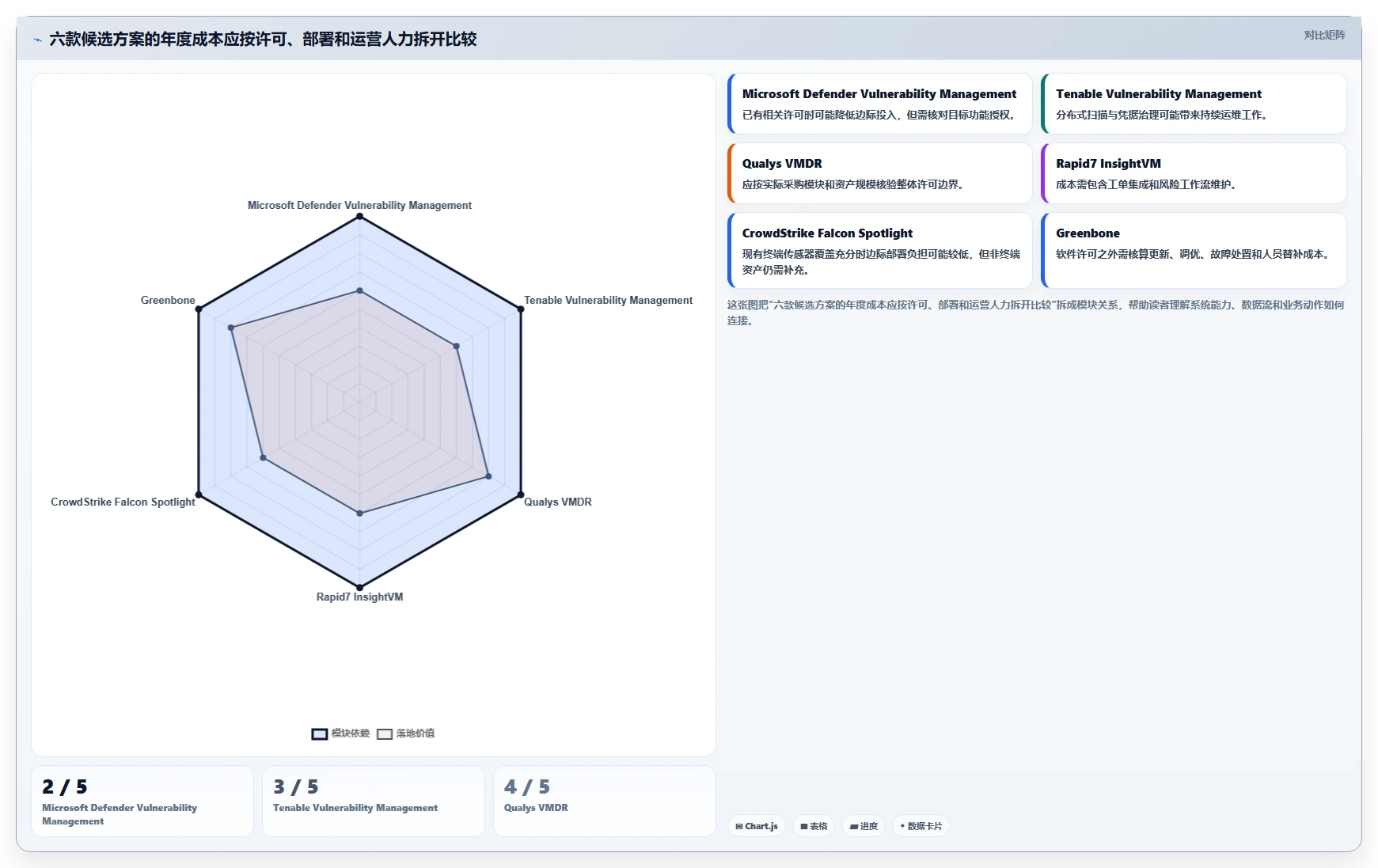Click the paragraph beginning 这张图把
Viewport: 1378px width, 868px height.
(1036, 313)
